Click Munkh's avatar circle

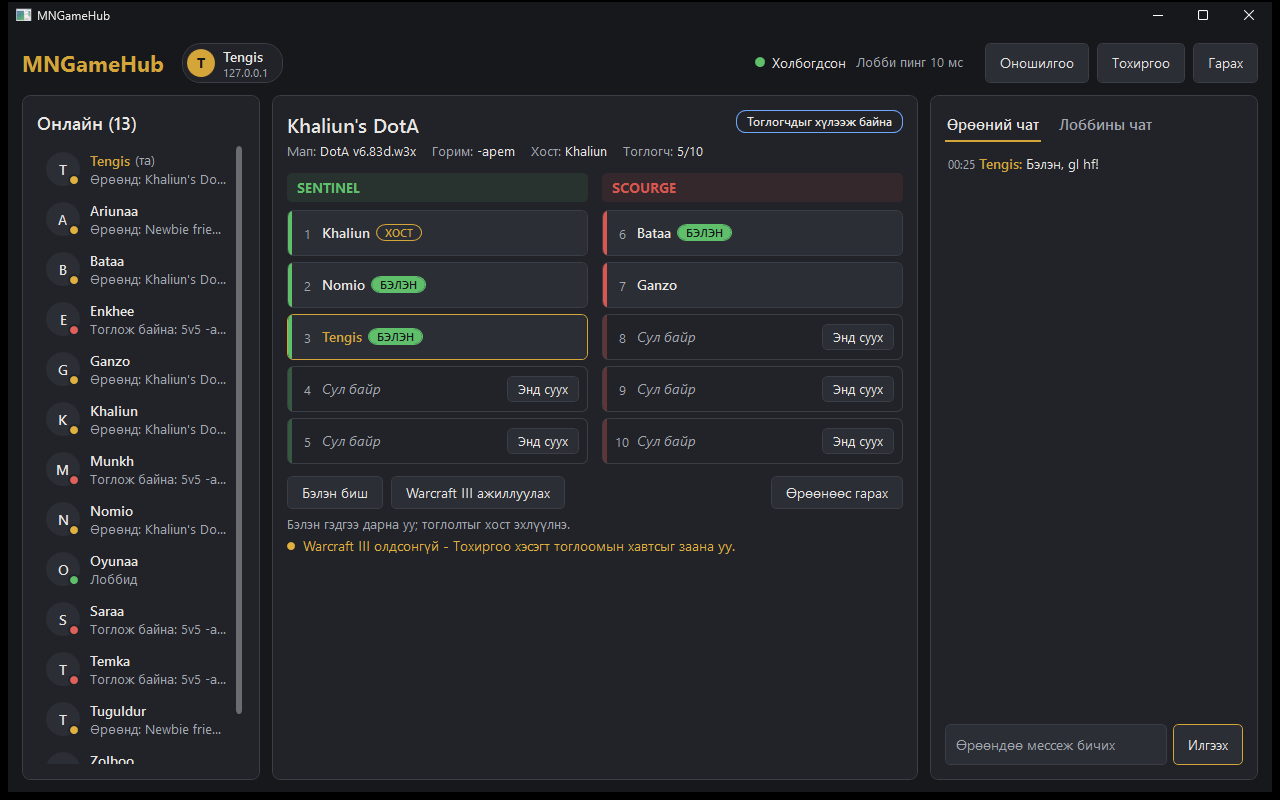[63, 469]
